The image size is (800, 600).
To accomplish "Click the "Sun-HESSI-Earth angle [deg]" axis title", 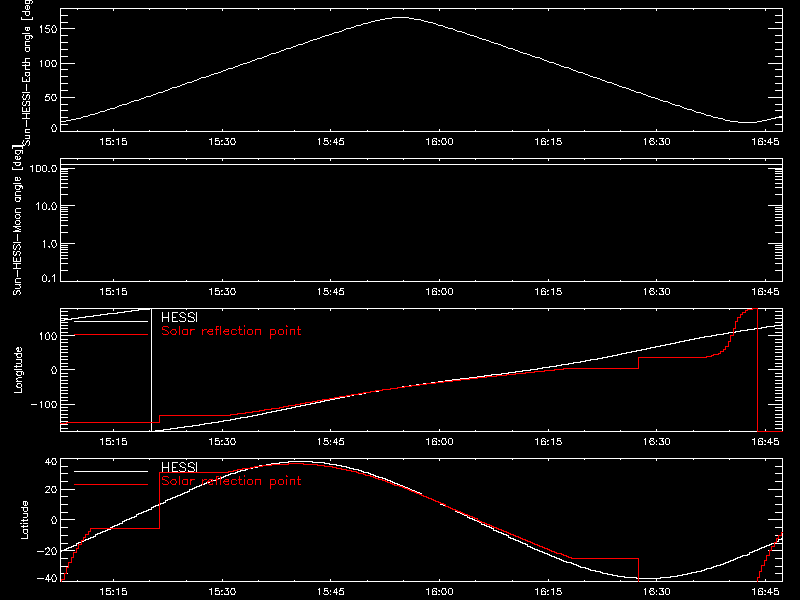I will click(x=27, y=72).
